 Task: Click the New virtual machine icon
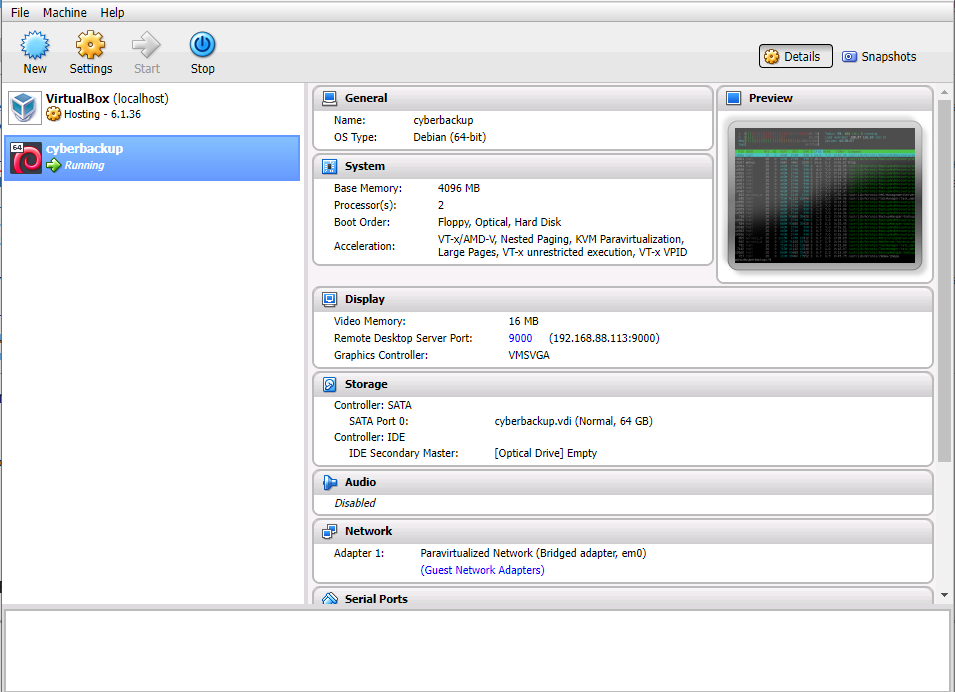[x=35, y=45]
